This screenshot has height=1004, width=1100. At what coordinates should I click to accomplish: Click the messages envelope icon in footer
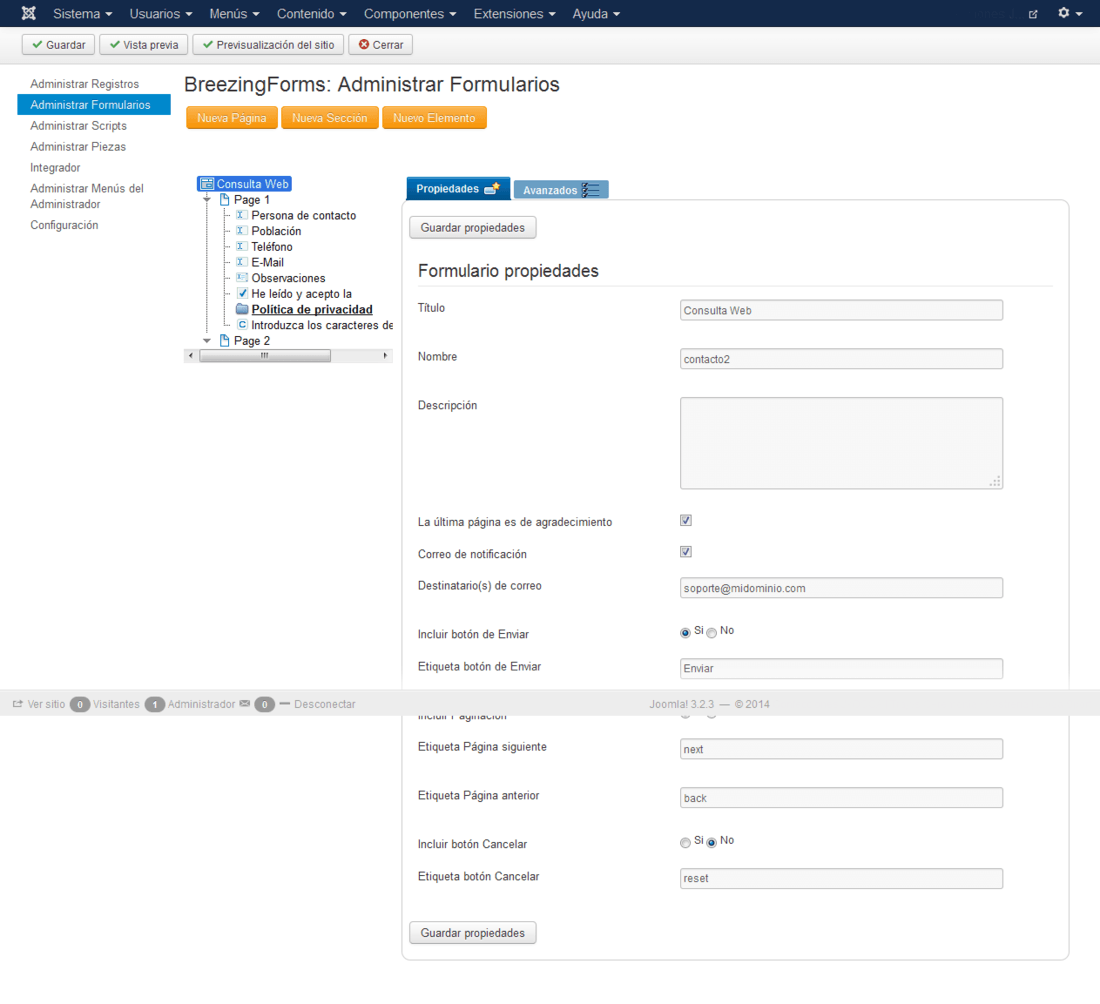[x=245, y=703]
